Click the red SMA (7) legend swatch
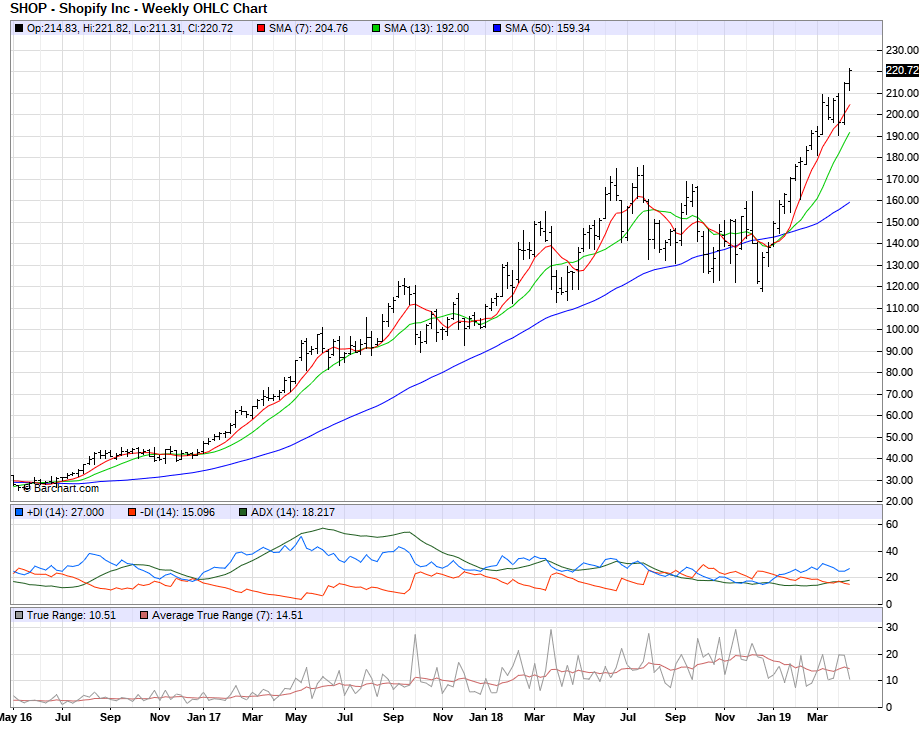924x748 pixels. click(x=261, y=28)
